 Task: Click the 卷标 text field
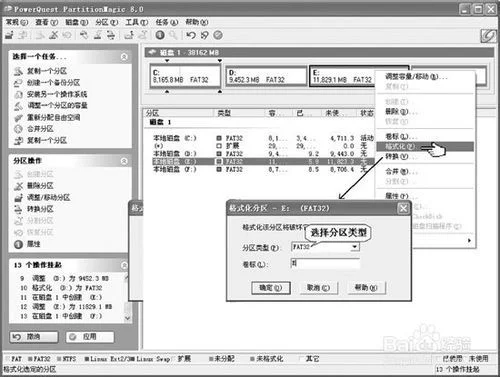pyautogui.click(x=325, y=263)
